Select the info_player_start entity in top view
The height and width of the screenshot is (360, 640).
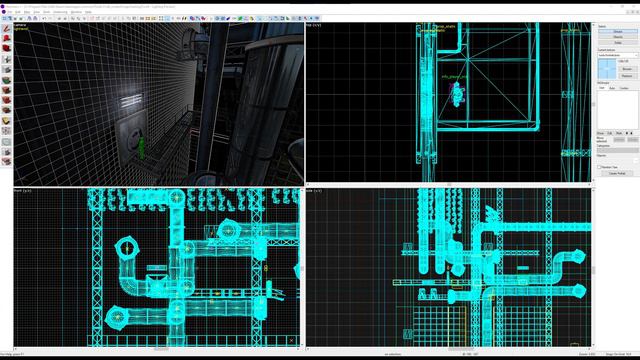457,94
